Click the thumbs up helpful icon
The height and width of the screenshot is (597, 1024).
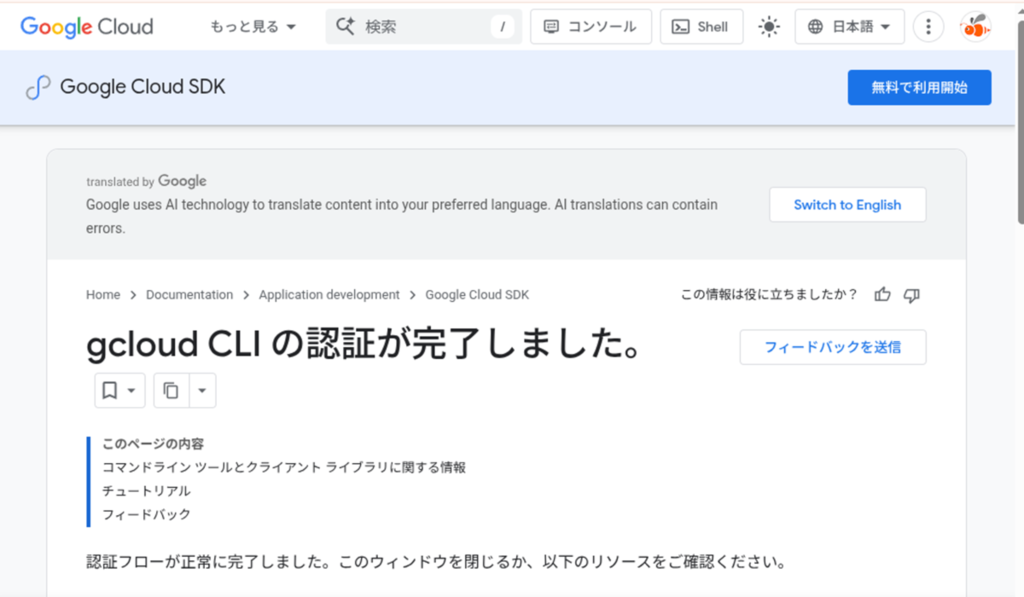(882, 295)
